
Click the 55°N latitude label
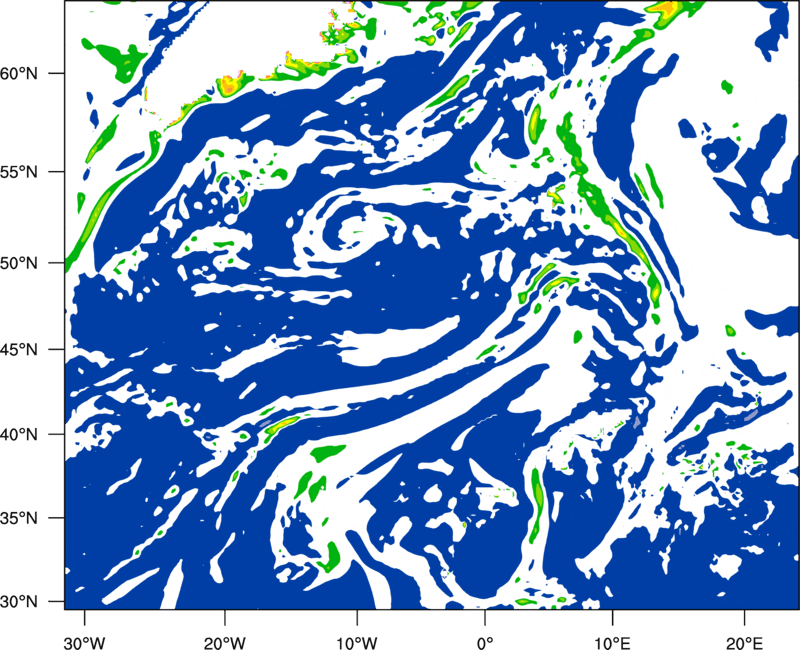[x=19, y=171]
